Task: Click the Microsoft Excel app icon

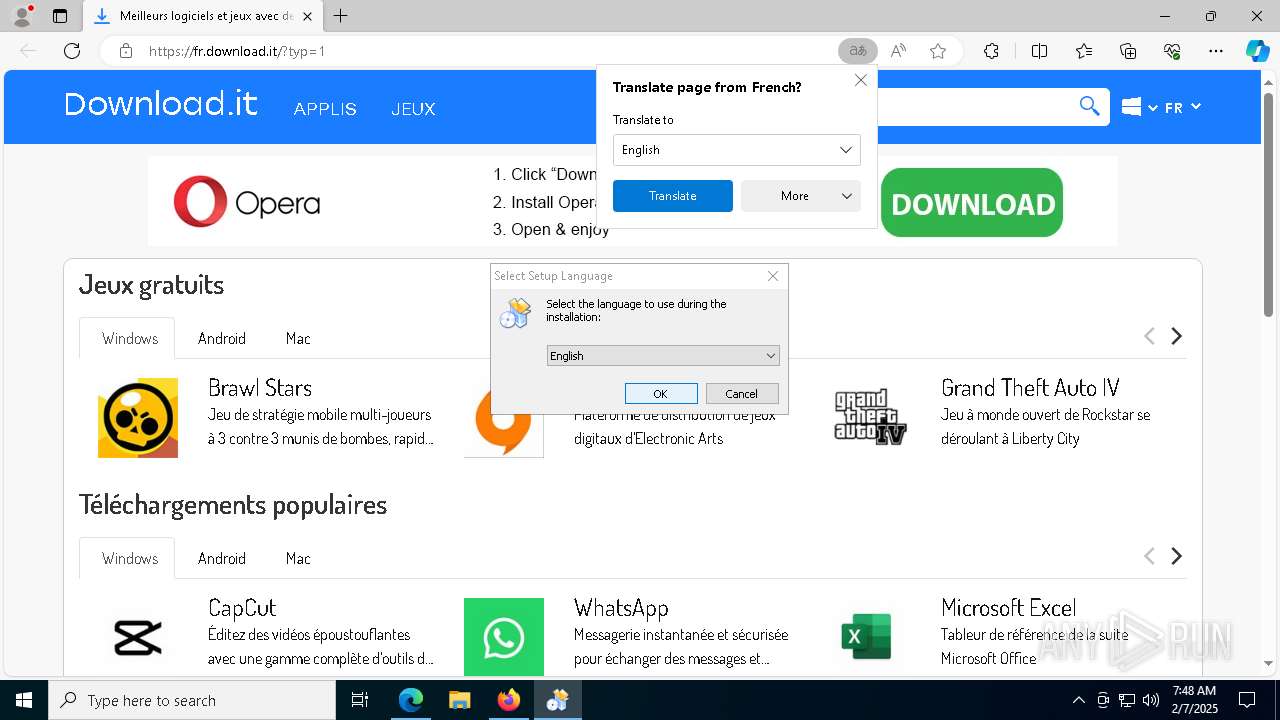Action: (x=866, y=637)
